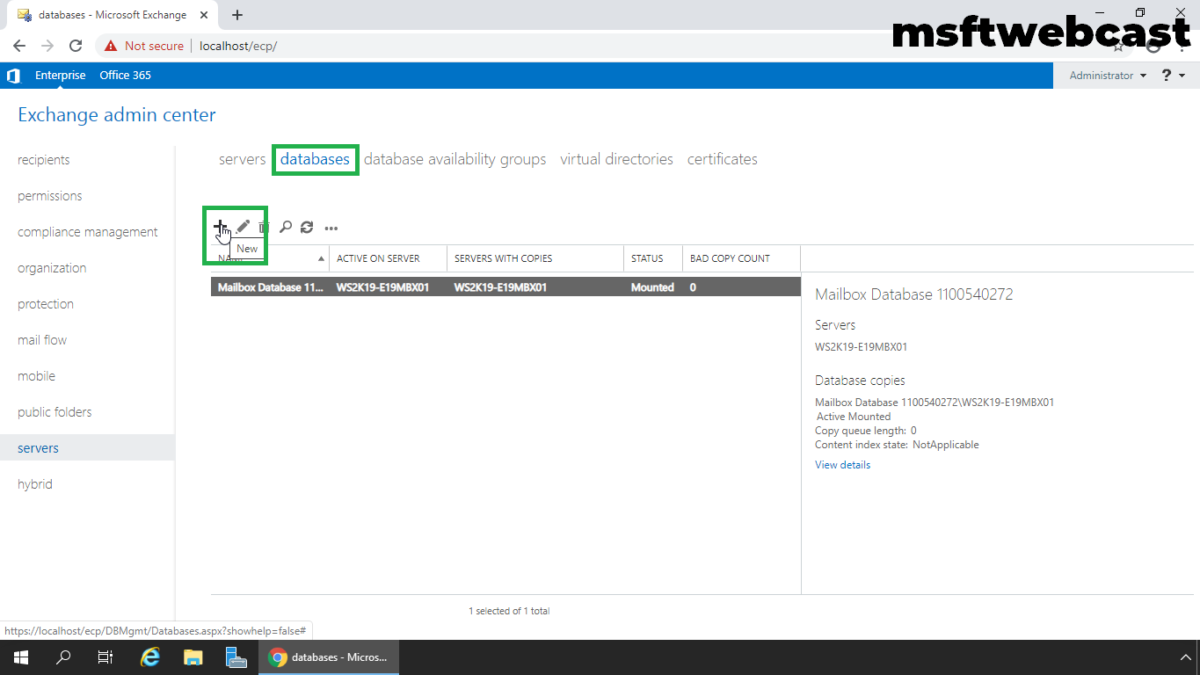This screenshot has width=1200, height=675.
Task: Click the View details link
Action: pyautogui.click(x=842, y=464)
